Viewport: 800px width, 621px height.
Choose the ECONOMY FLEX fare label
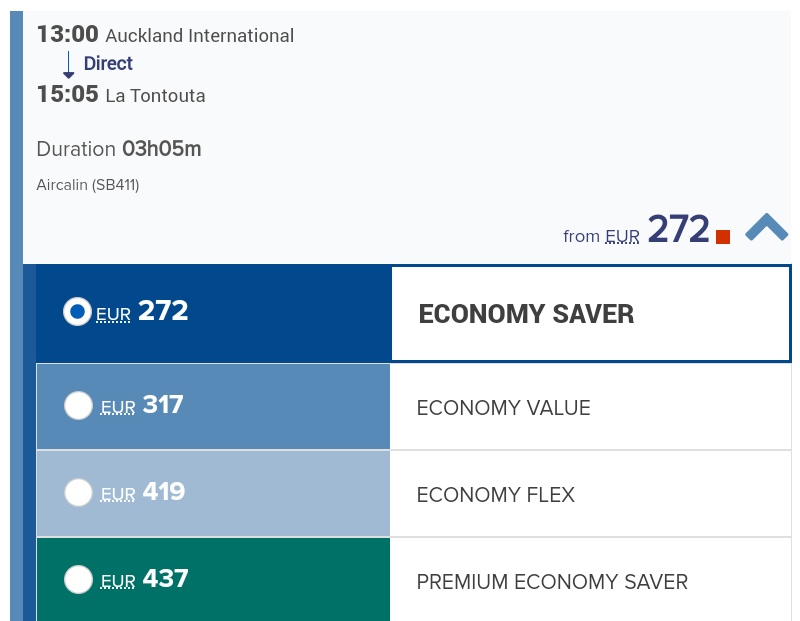click(x=495, y=495)
